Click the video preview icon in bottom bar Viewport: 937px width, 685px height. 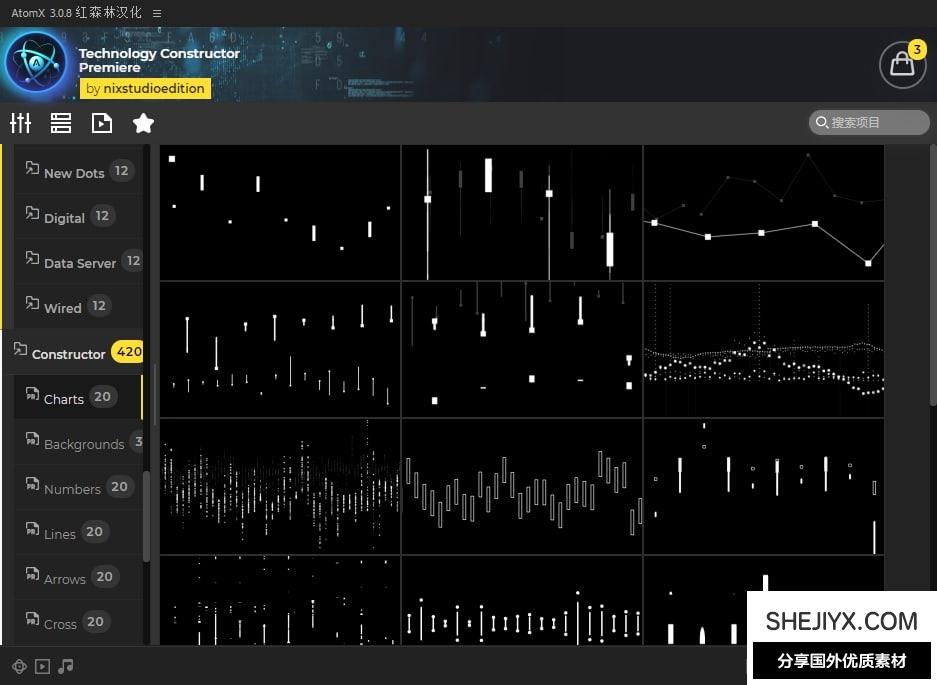[42, 667]
